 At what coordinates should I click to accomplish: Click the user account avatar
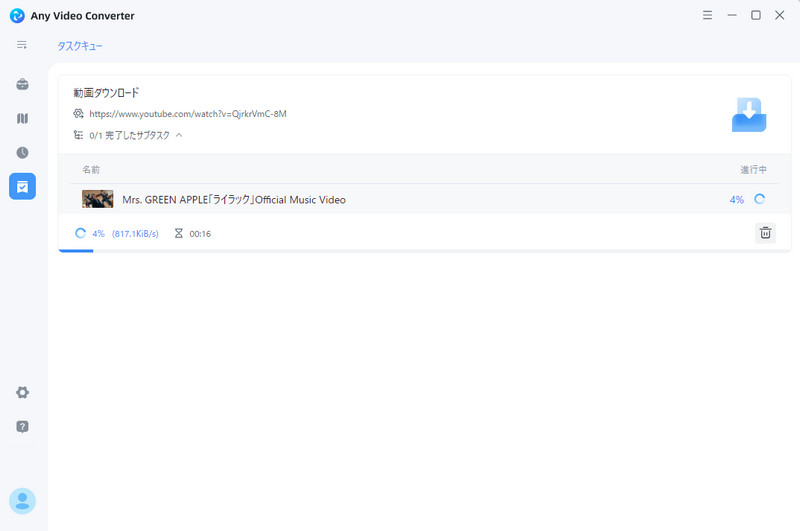(x=22, y=501)
